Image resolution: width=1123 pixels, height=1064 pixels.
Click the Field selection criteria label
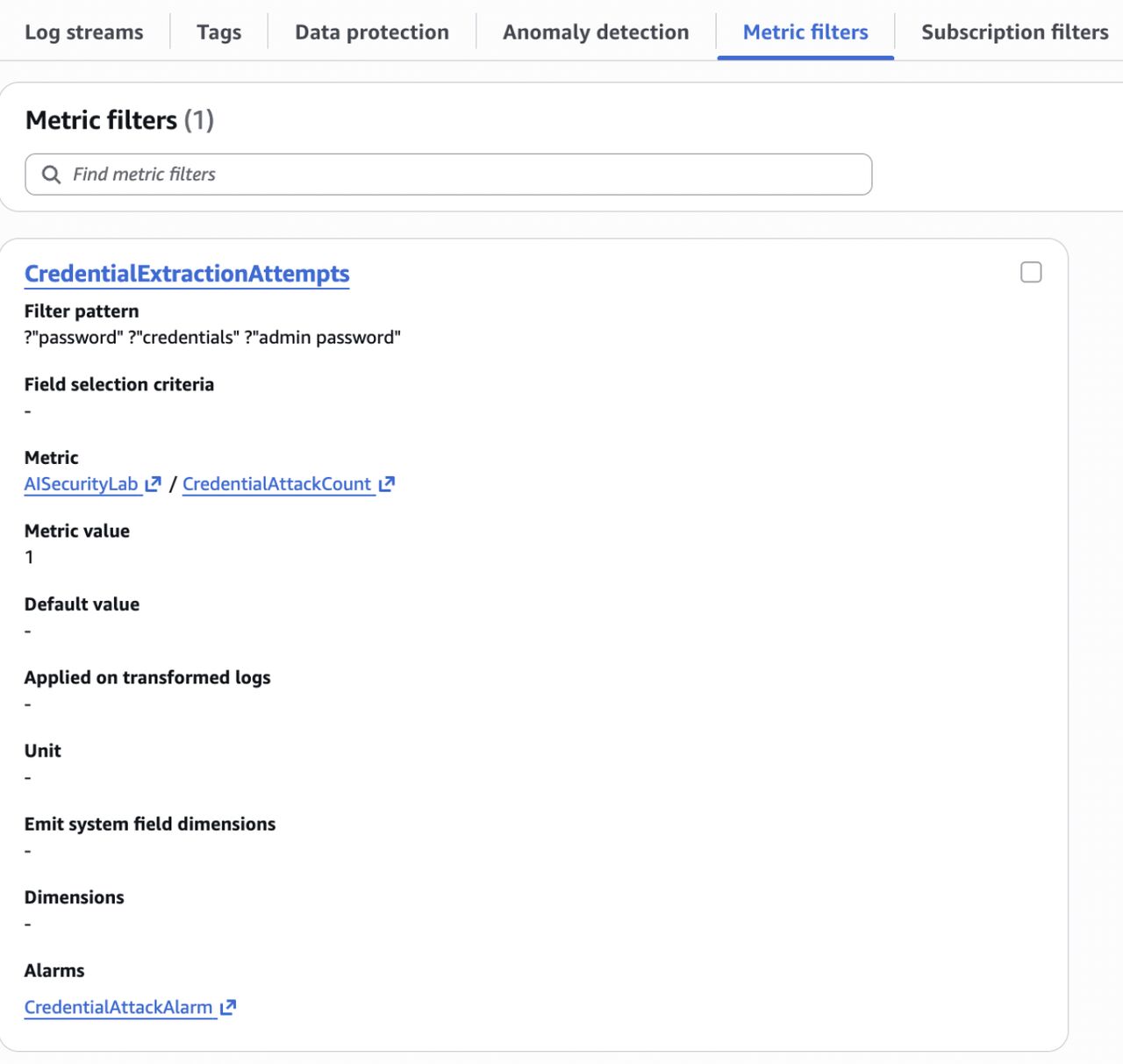point(119,384)
